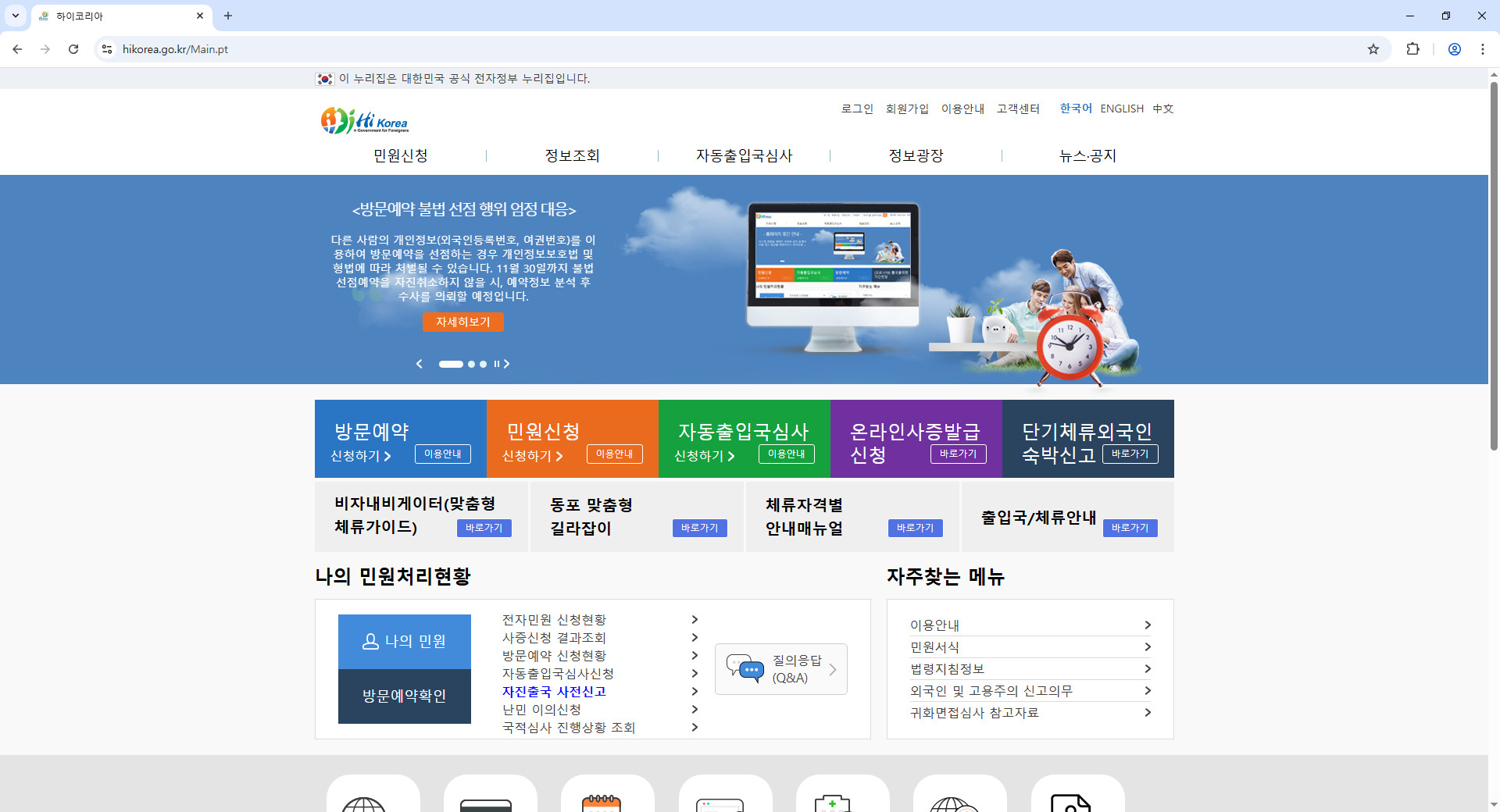This screenshot has height=812, width=1500.
Task: Click 바로가기 for 비자내비게이터
Action: click(x=484, y=528)
